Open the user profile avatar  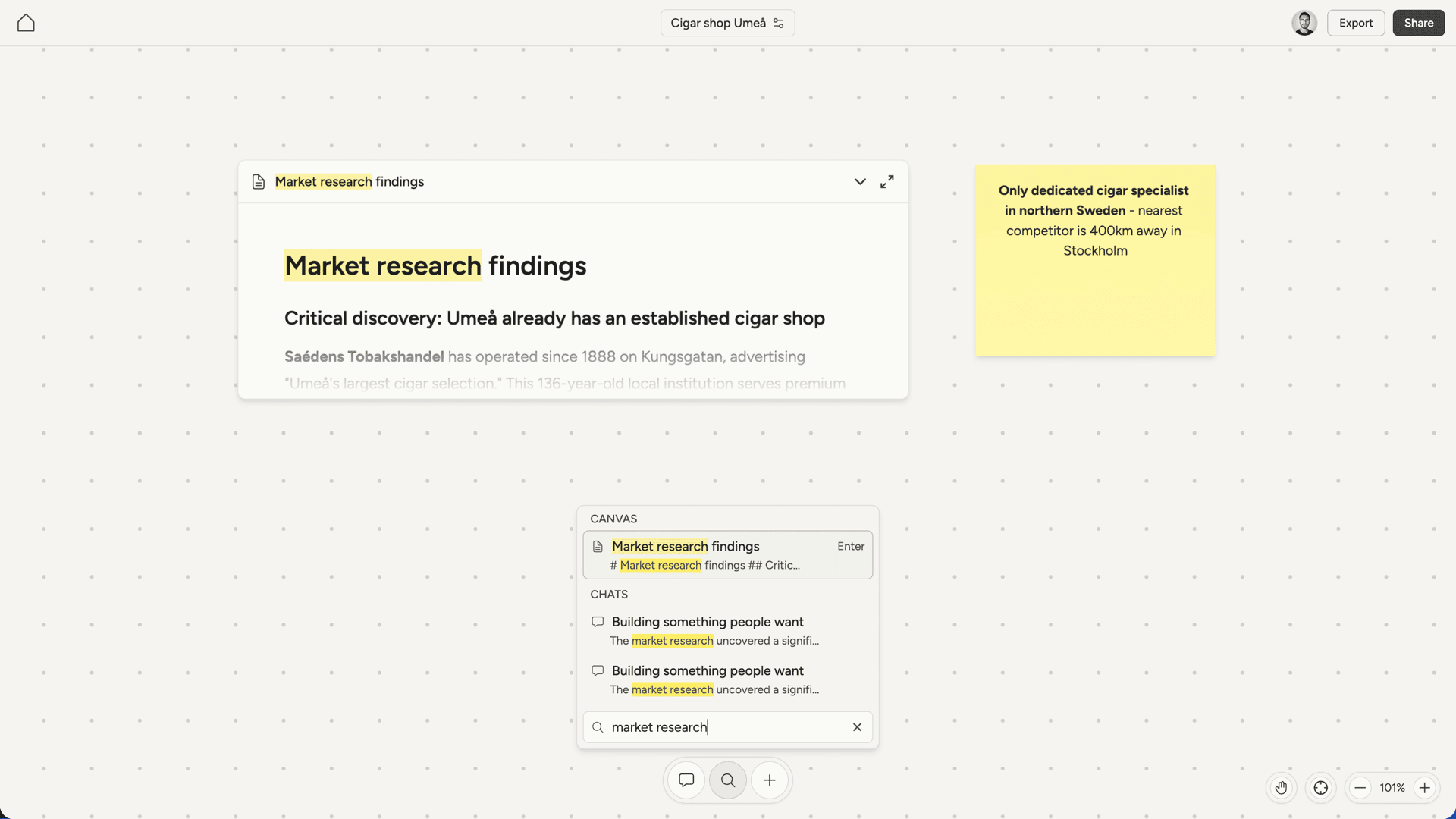click(x=1304, y=23)
